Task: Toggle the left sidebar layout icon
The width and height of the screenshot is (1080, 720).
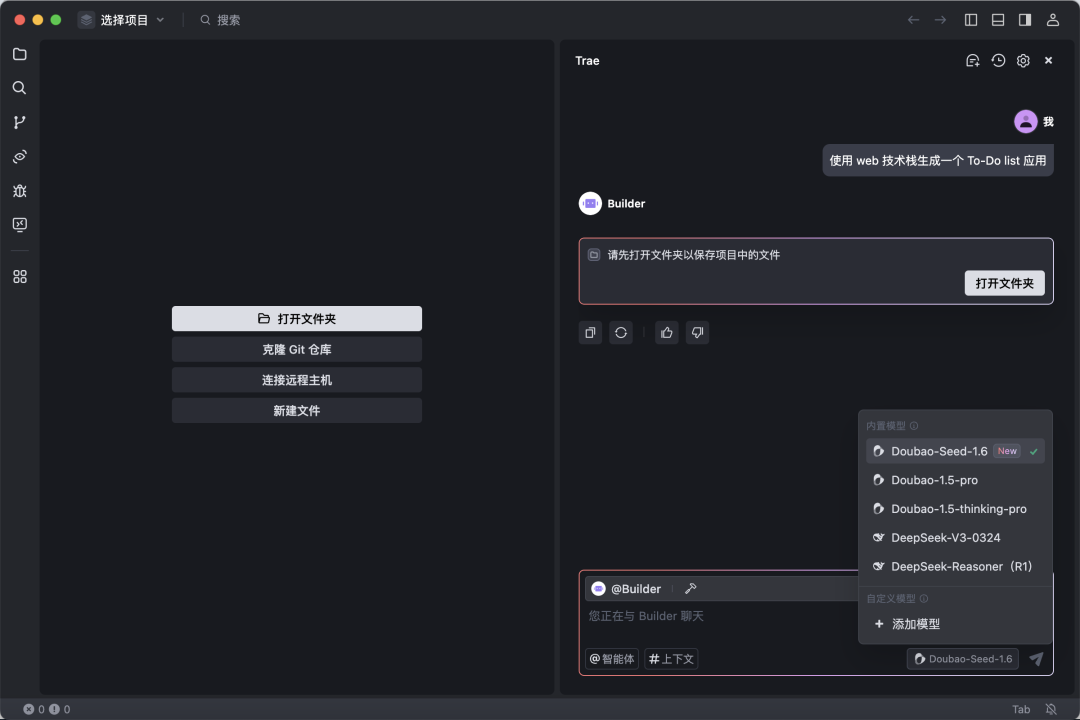Action: point(970,20)
